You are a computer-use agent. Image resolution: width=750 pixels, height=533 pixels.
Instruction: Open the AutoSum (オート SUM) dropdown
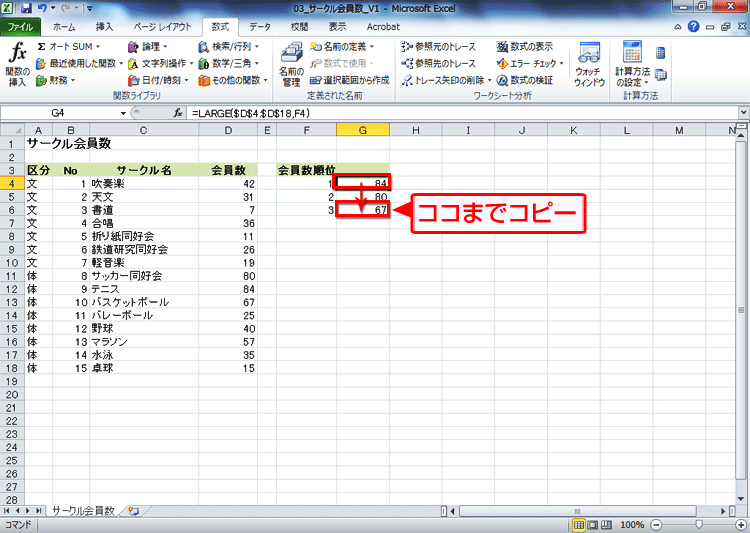(x=68, y=46)
